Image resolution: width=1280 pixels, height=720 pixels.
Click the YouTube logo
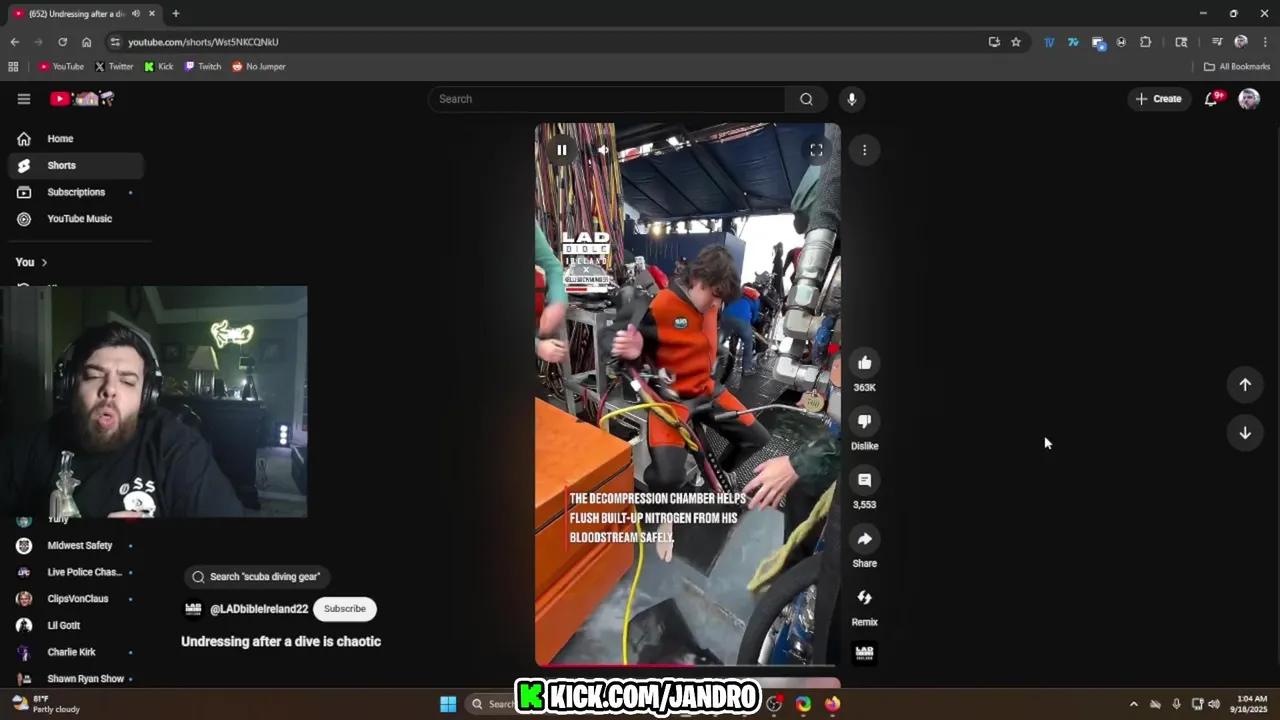(x=83, y=99)
